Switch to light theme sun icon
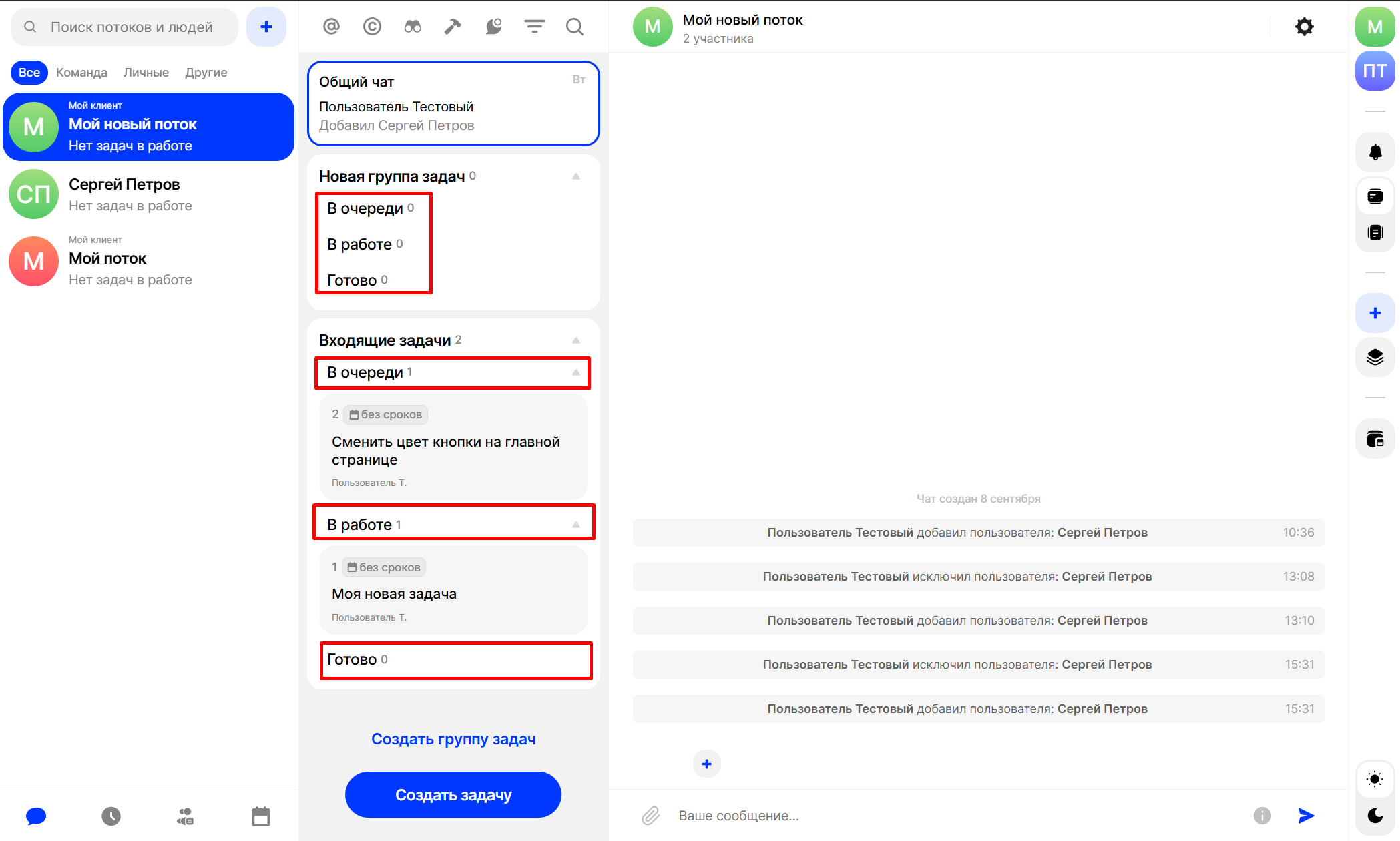 [1375, 779]
